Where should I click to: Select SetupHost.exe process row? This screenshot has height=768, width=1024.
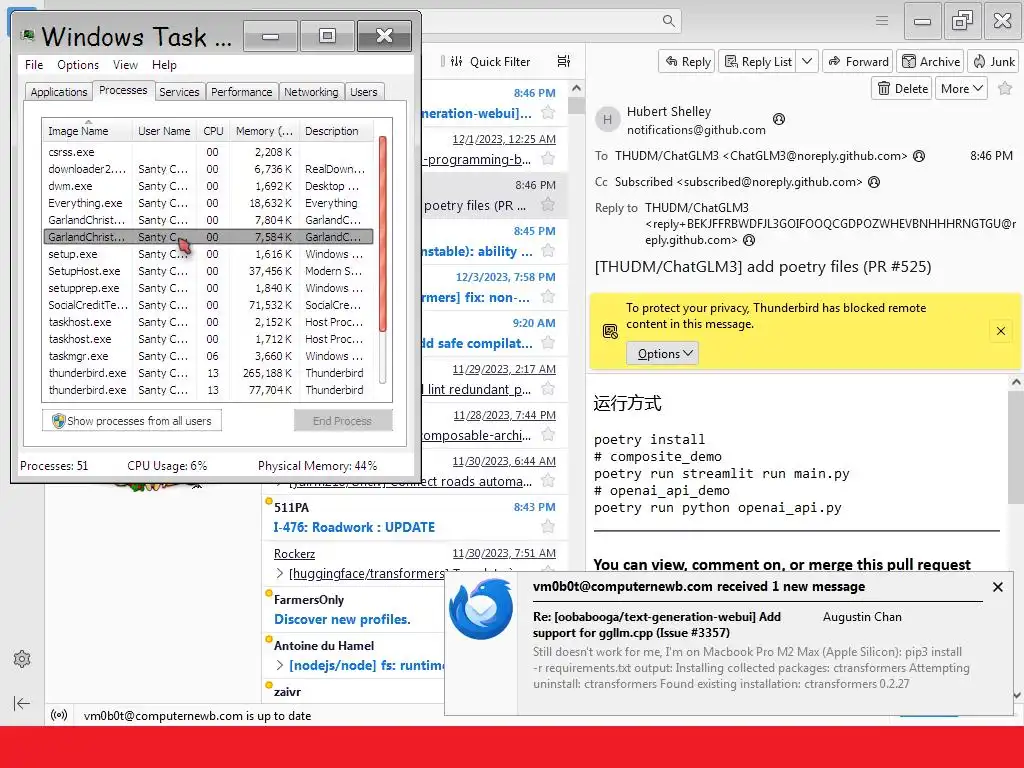(x=208, y=271)
